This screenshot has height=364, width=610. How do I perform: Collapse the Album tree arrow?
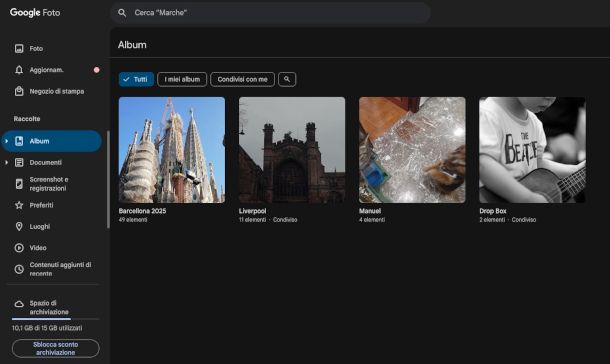click(6, 141)
